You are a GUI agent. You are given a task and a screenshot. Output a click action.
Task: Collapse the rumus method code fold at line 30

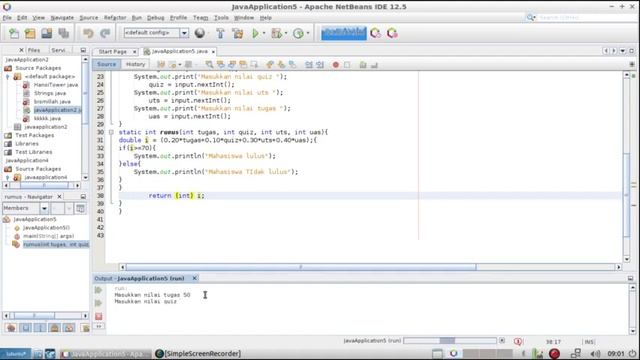point(111,132)
